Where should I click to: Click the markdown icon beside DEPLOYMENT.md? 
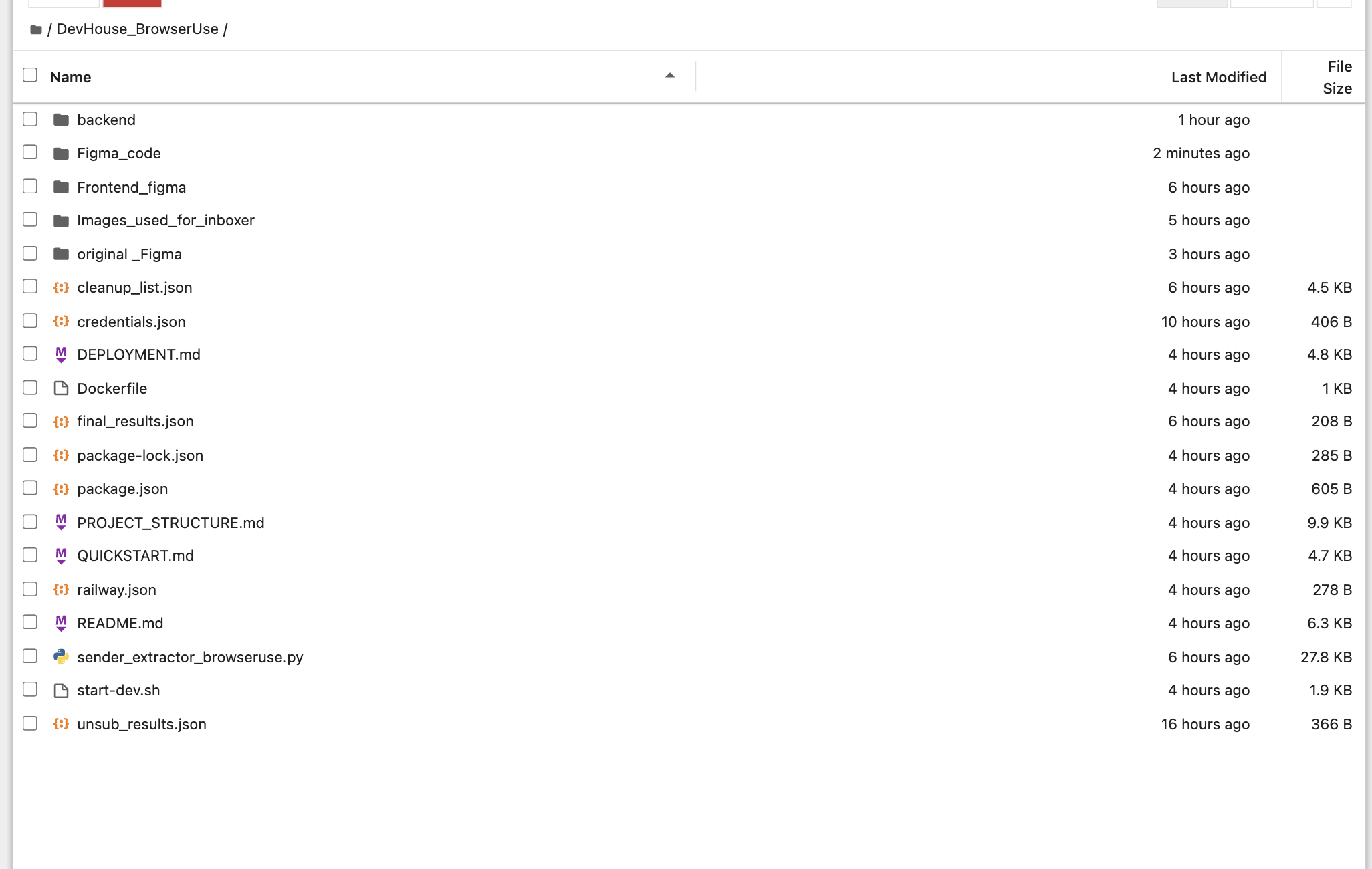pyautogui.click(x=61, y=354)
